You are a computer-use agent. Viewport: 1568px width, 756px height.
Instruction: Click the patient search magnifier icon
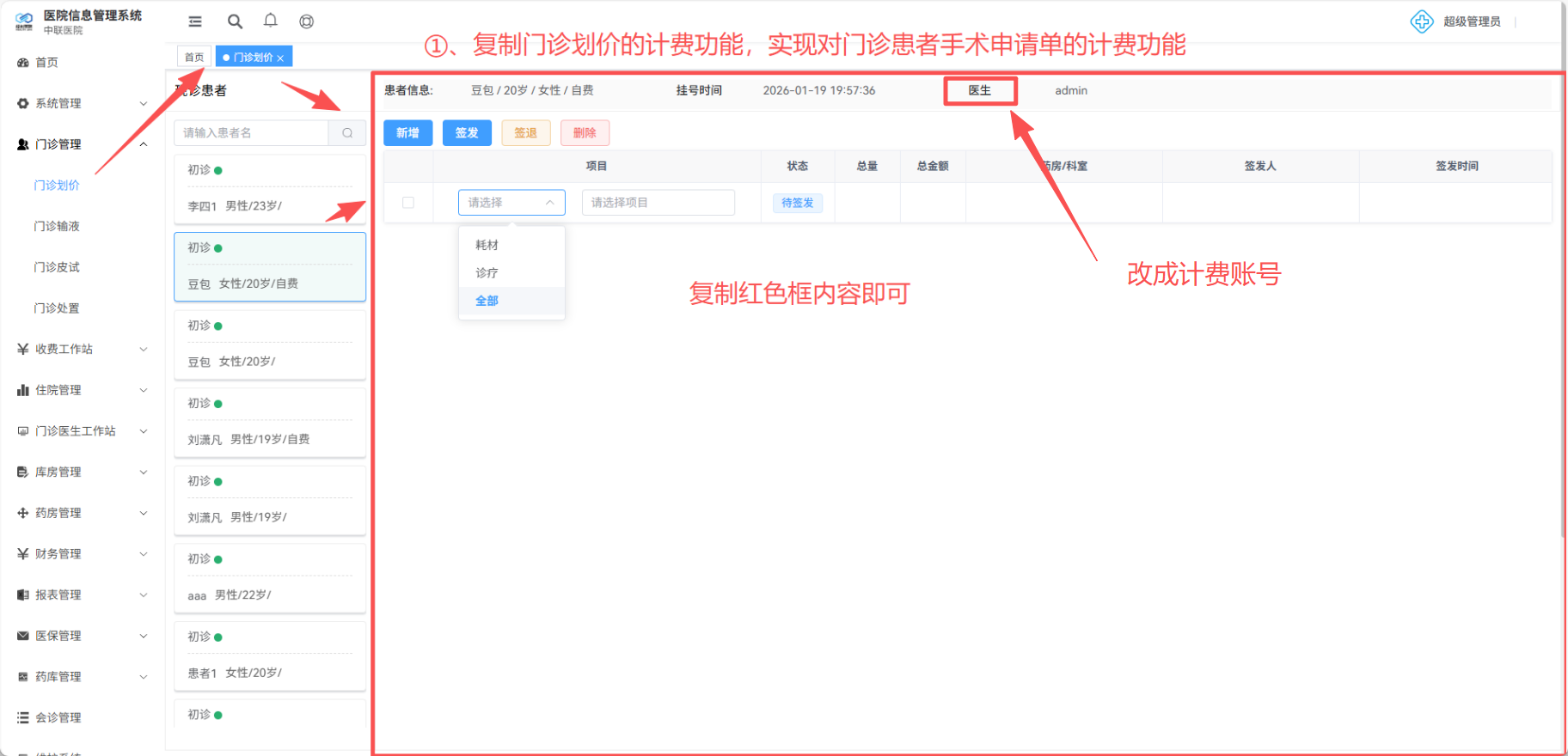point(347,133)
